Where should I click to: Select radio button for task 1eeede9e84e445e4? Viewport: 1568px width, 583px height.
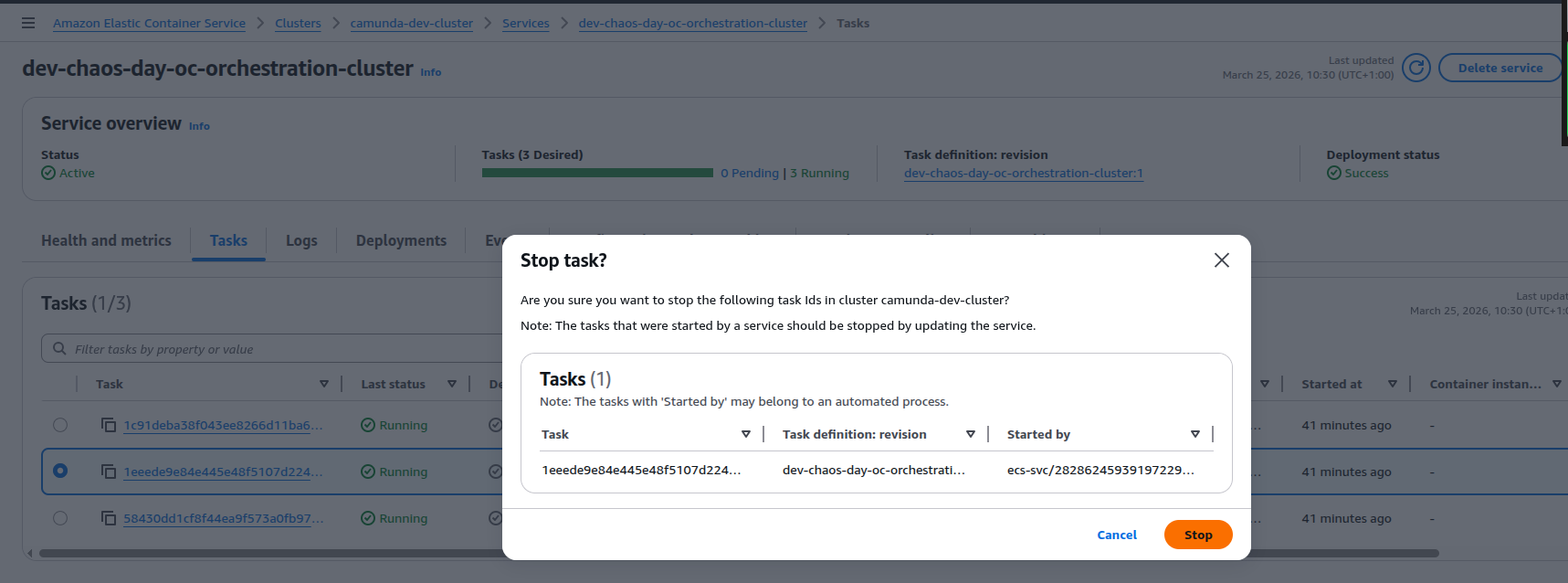(x=60, y=471)
